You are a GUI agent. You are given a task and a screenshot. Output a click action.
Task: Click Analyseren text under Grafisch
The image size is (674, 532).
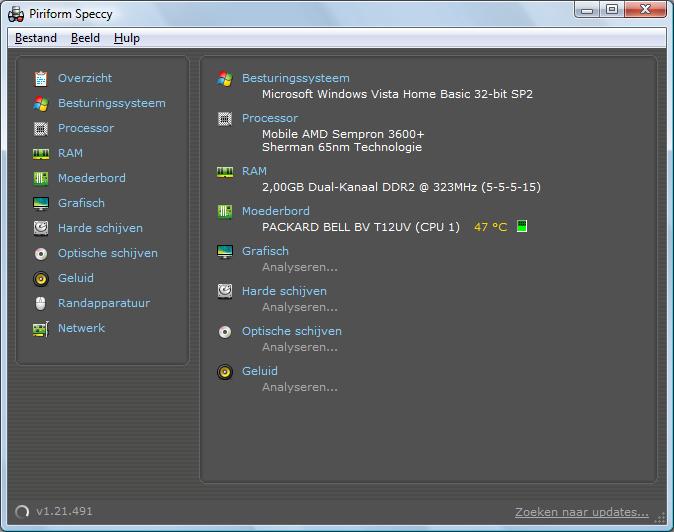300,267
